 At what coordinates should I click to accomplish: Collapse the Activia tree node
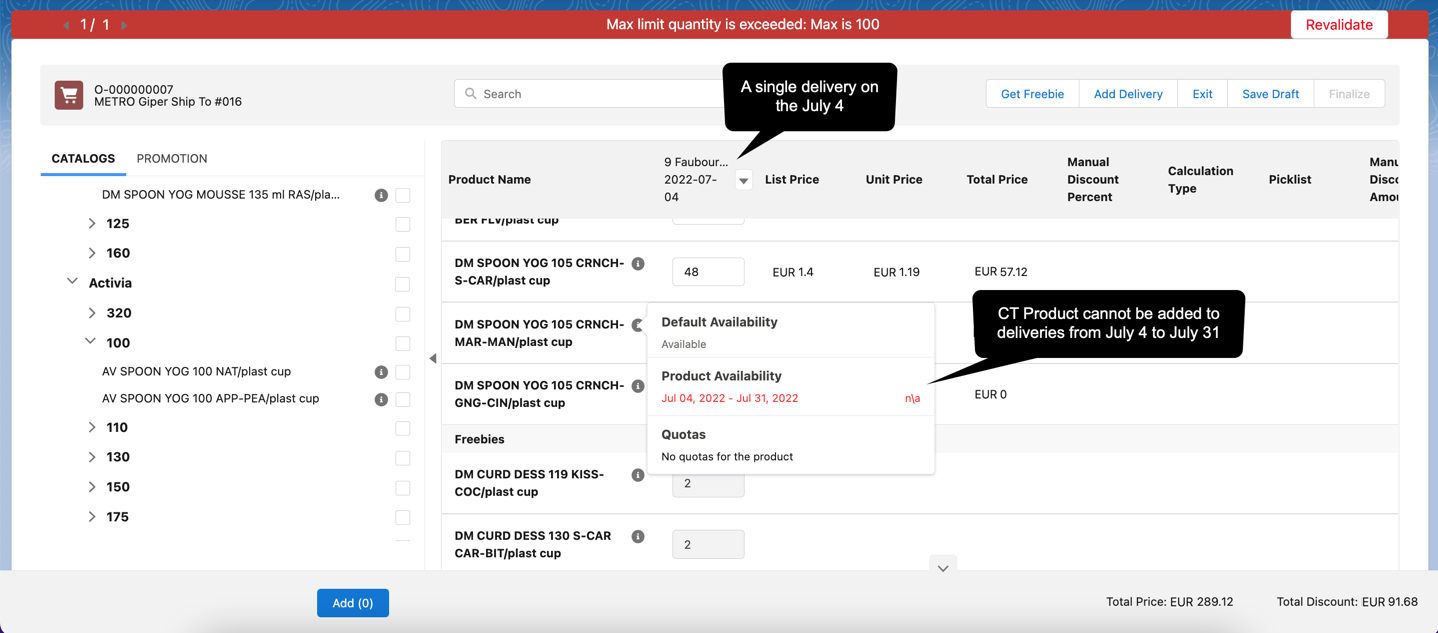[72, 283]
